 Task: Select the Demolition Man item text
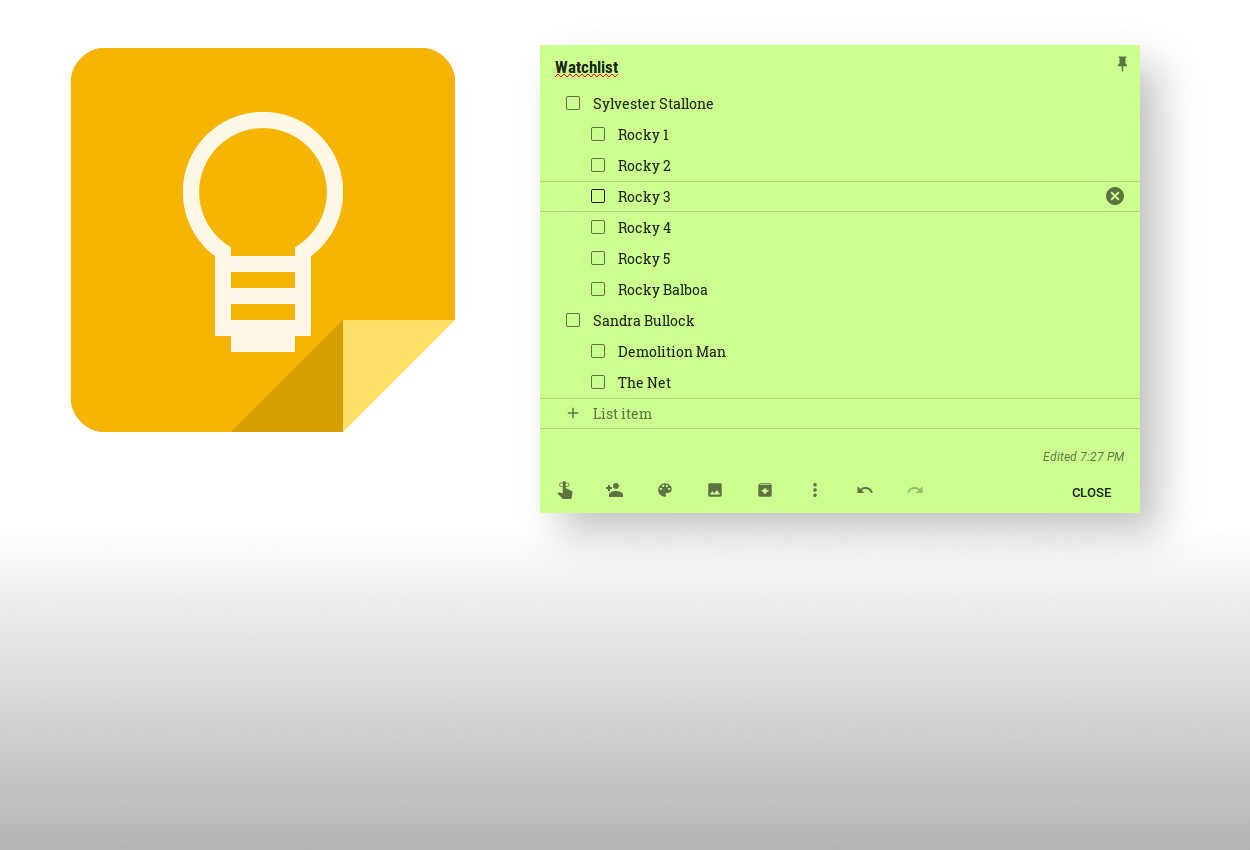[x=672, y=352]
